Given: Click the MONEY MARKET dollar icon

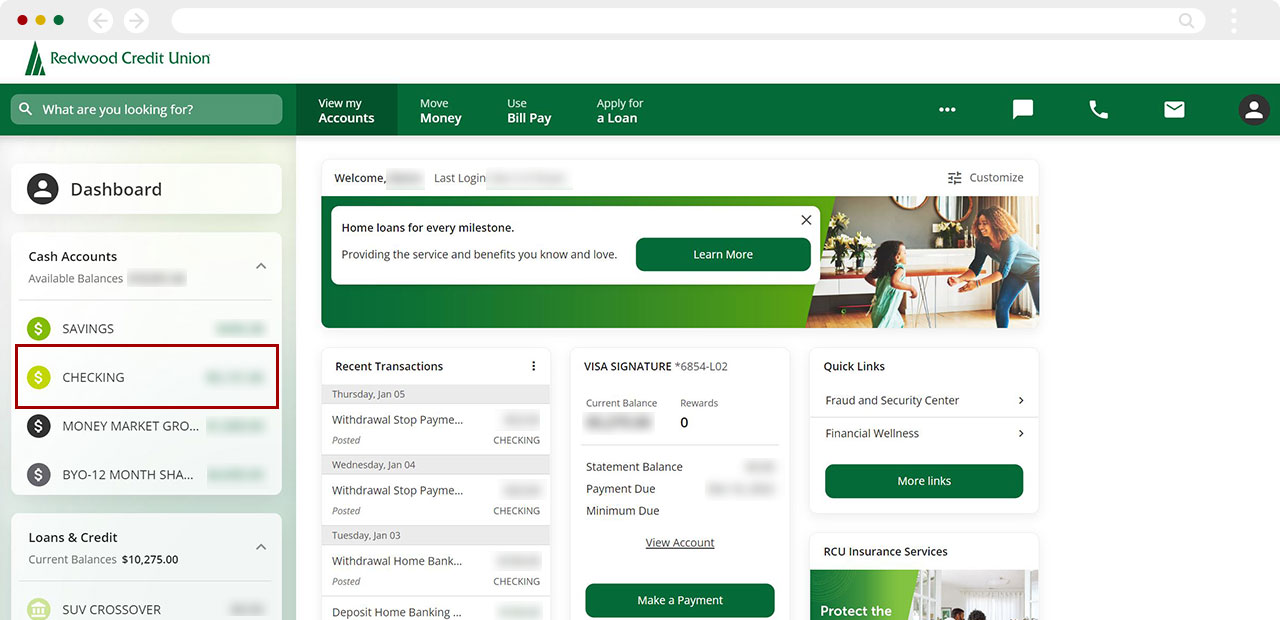Looking at the screenshot, I should pyautogui.click(x=39, y=426).
